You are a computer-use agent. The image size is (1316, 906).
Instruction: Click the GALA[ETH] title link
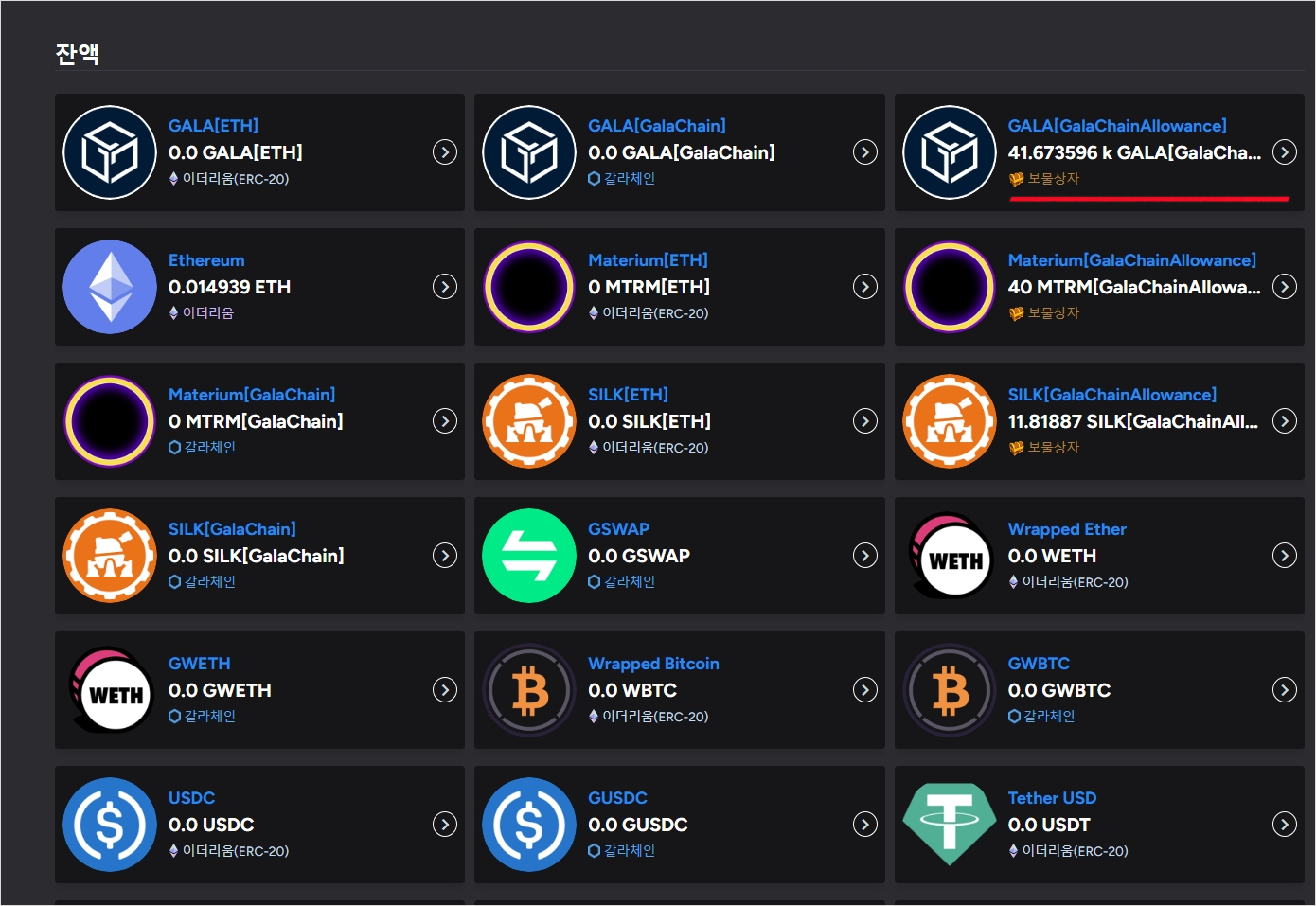213,126
